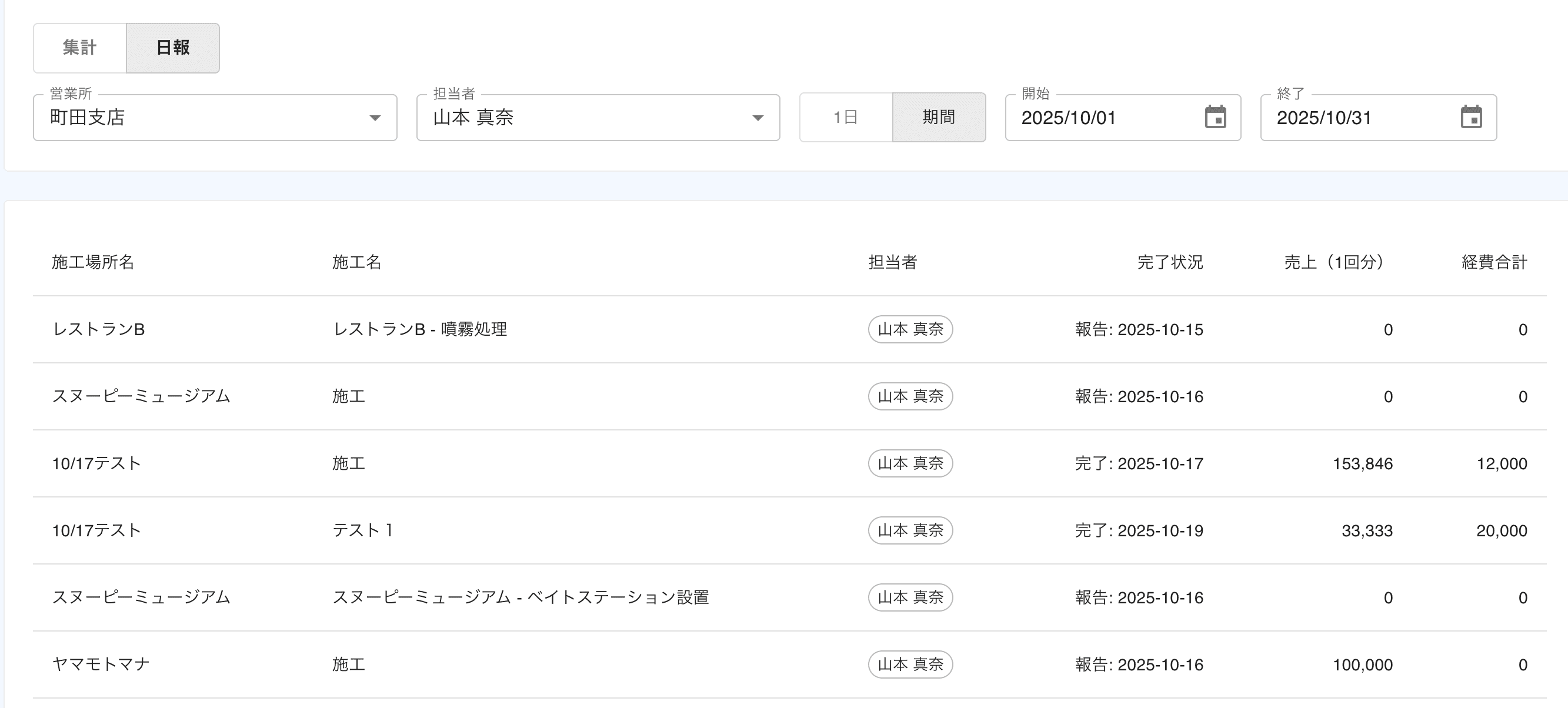Select the 日報 tab

[x=173, y=48]
